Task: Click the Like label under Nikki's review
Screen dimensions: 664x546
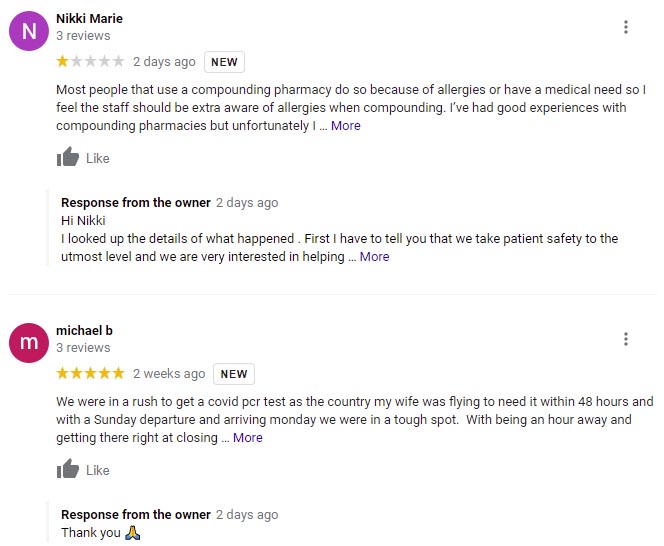Action: coord(98,158)
